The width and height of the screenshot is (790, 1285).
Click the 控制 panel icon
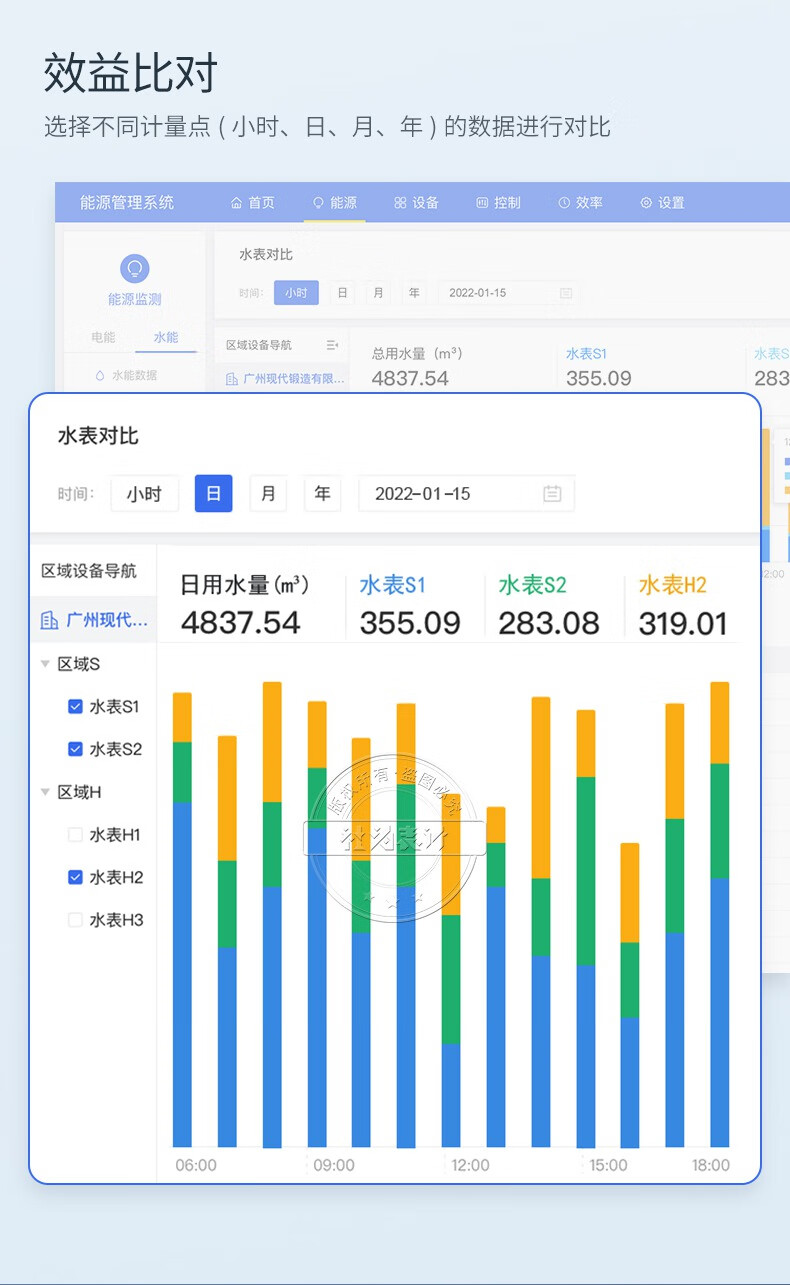tap(482, 202)
